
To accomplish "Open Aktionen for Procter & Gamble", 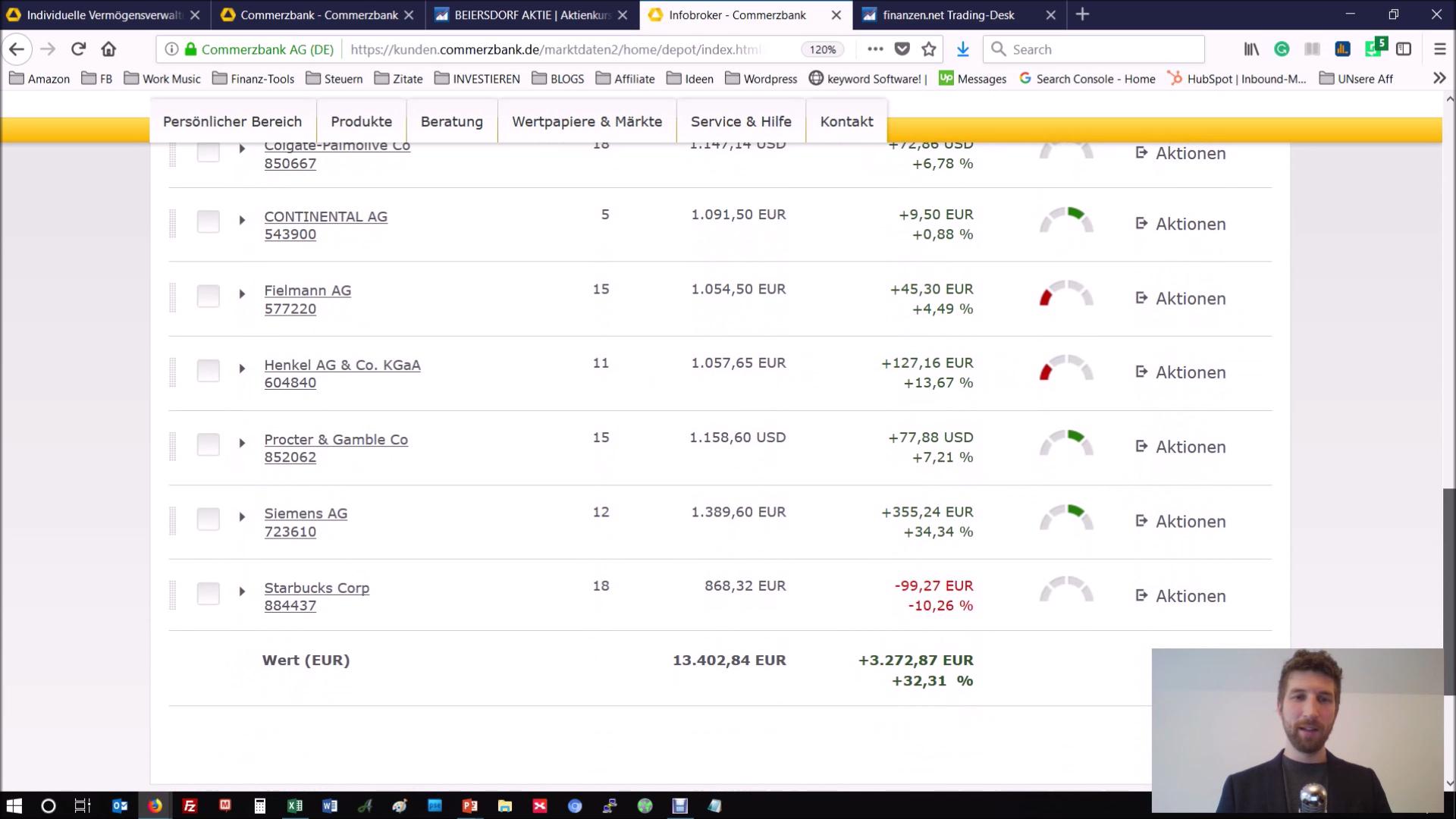I will pos(1180,447).
